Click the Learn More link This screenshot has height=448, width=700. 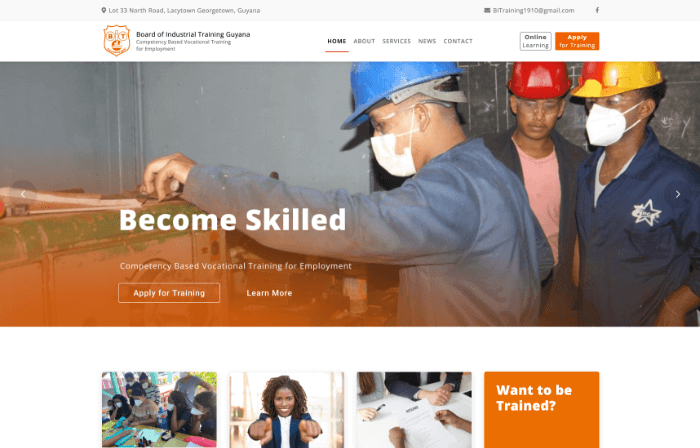(269, 293)
